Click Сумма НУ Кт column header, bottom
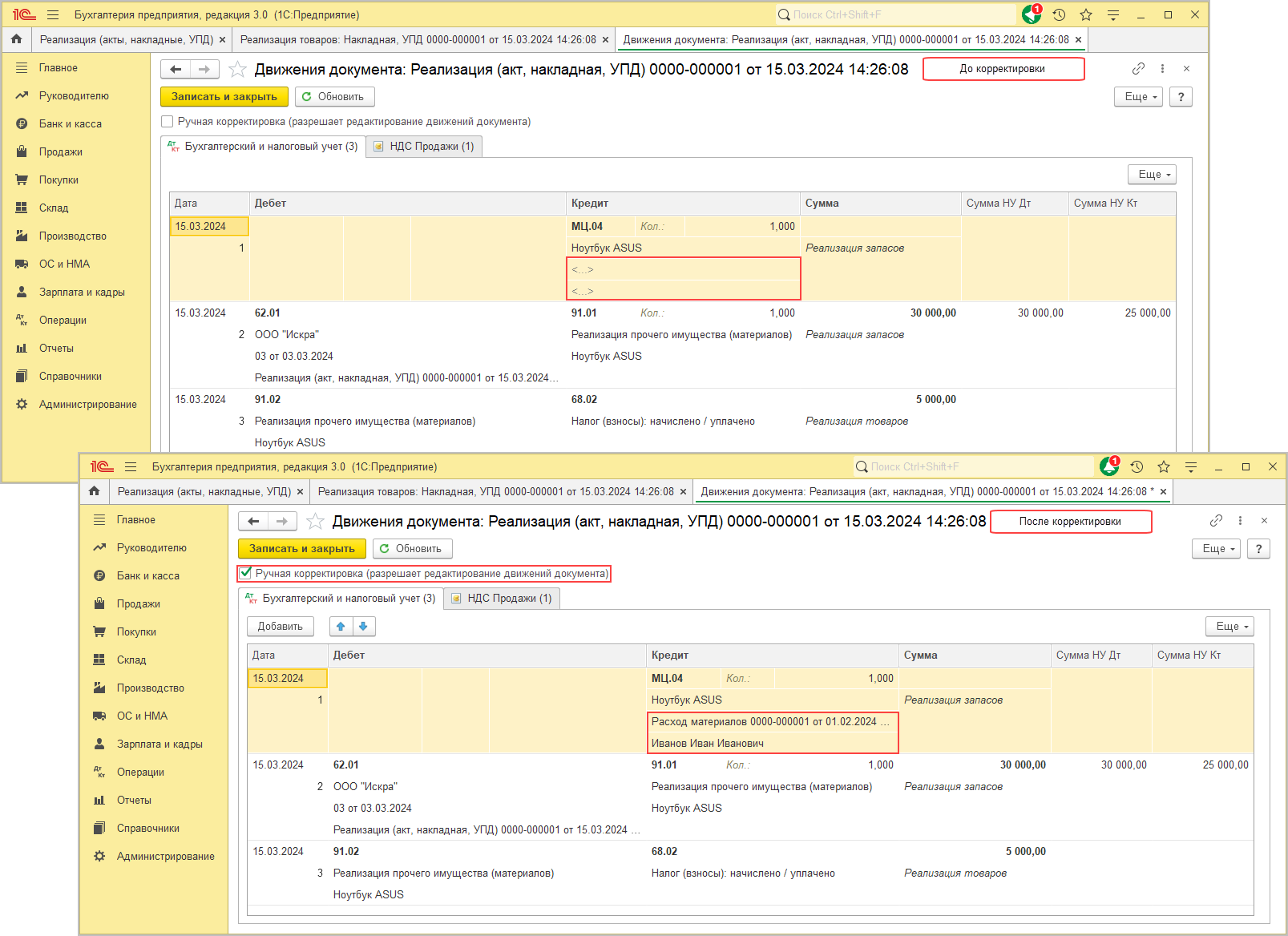The width and height of the screenshot is (1288, 936). (1202, 656)
